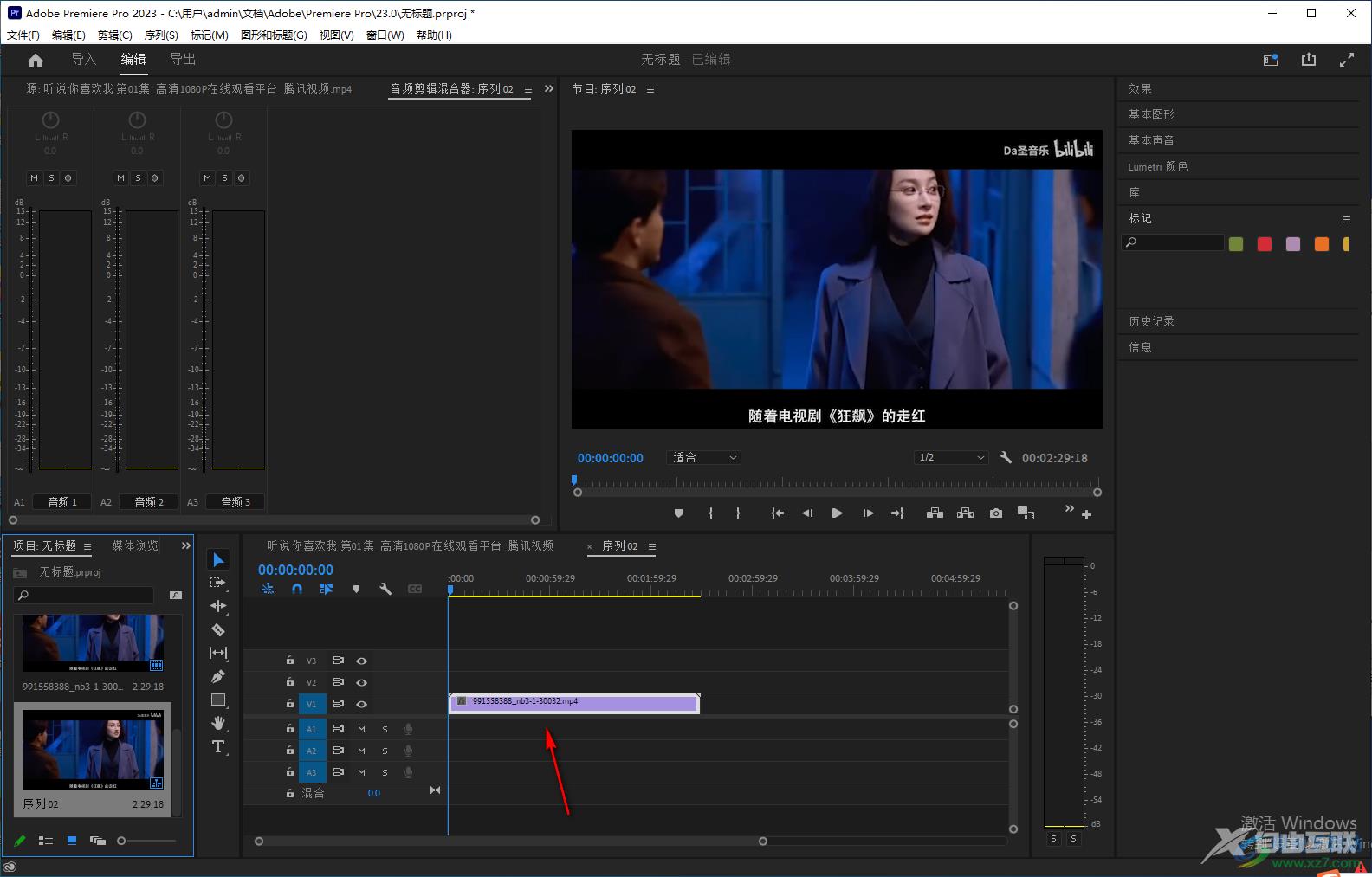This screenshot has height=877, width=1372.
Task: Open the workspaces icon
Action: 1271,60
